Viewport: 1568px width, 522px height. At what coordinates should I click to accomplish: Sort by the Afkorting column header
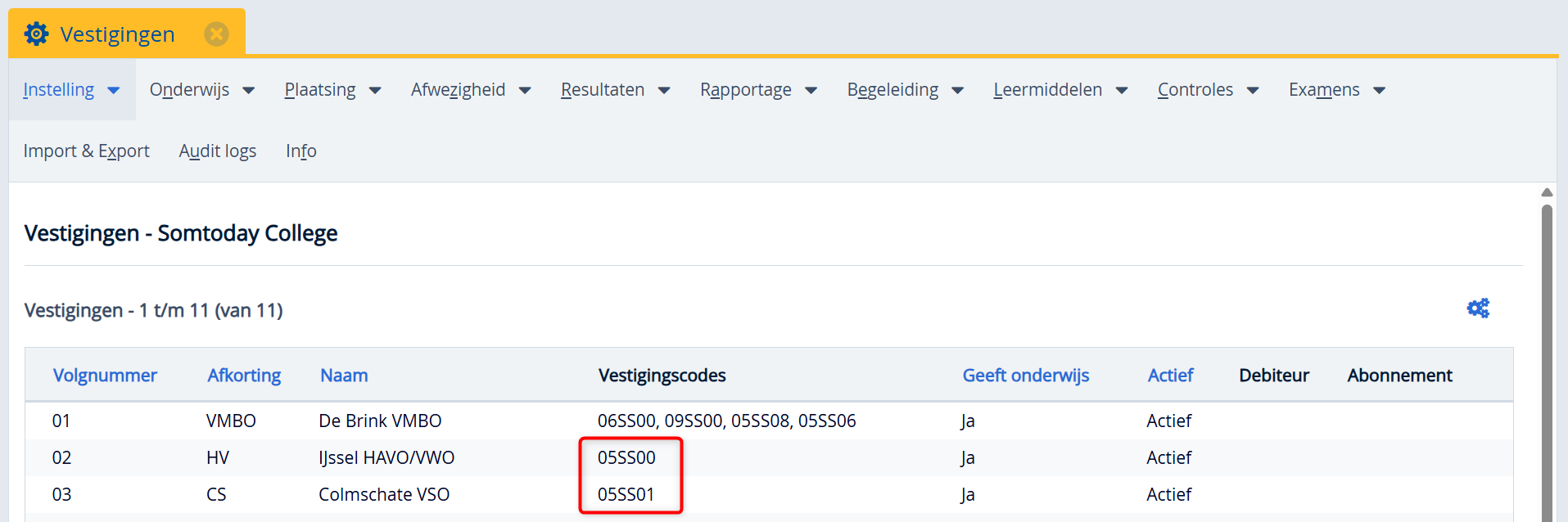[x=244, y=376]
